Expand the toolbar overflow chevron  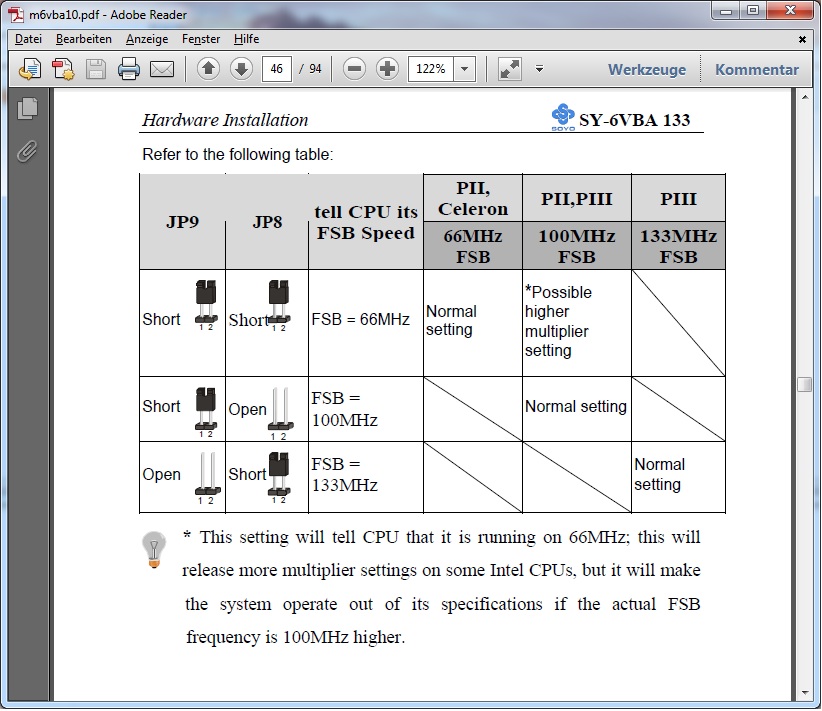(538, 68)
